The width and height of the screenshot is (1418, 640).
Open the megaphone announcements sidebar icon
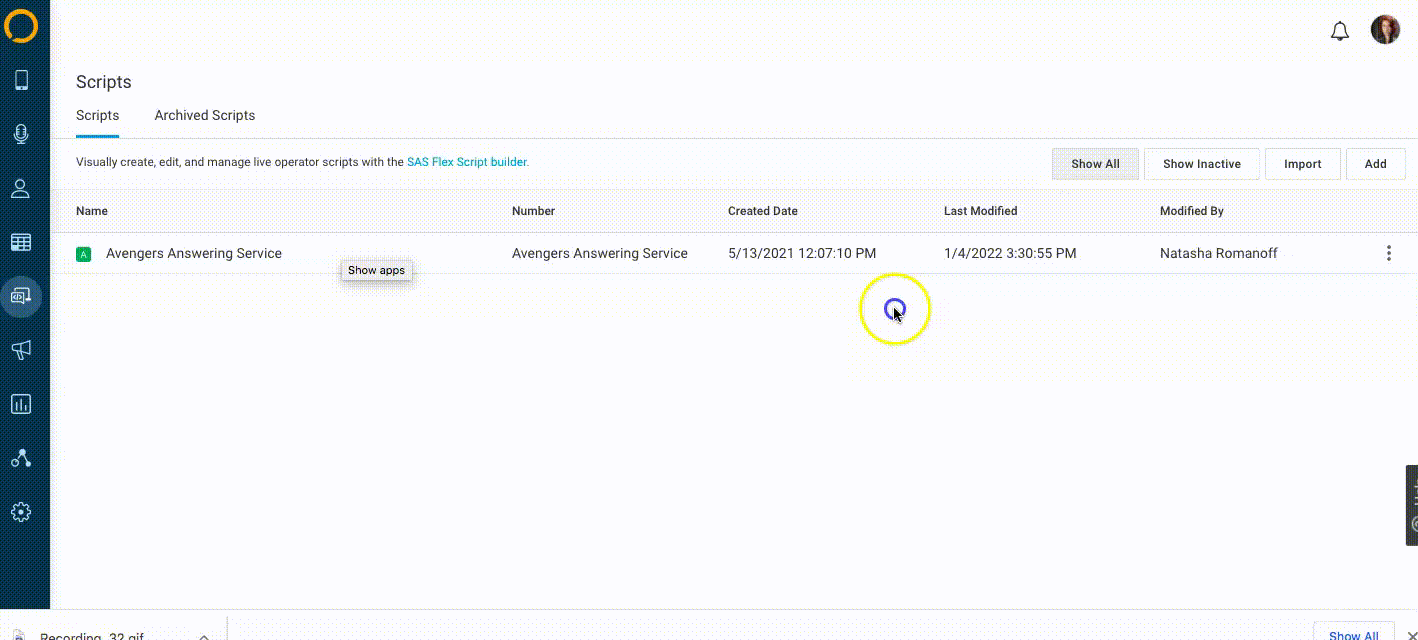tap(21, 350)
